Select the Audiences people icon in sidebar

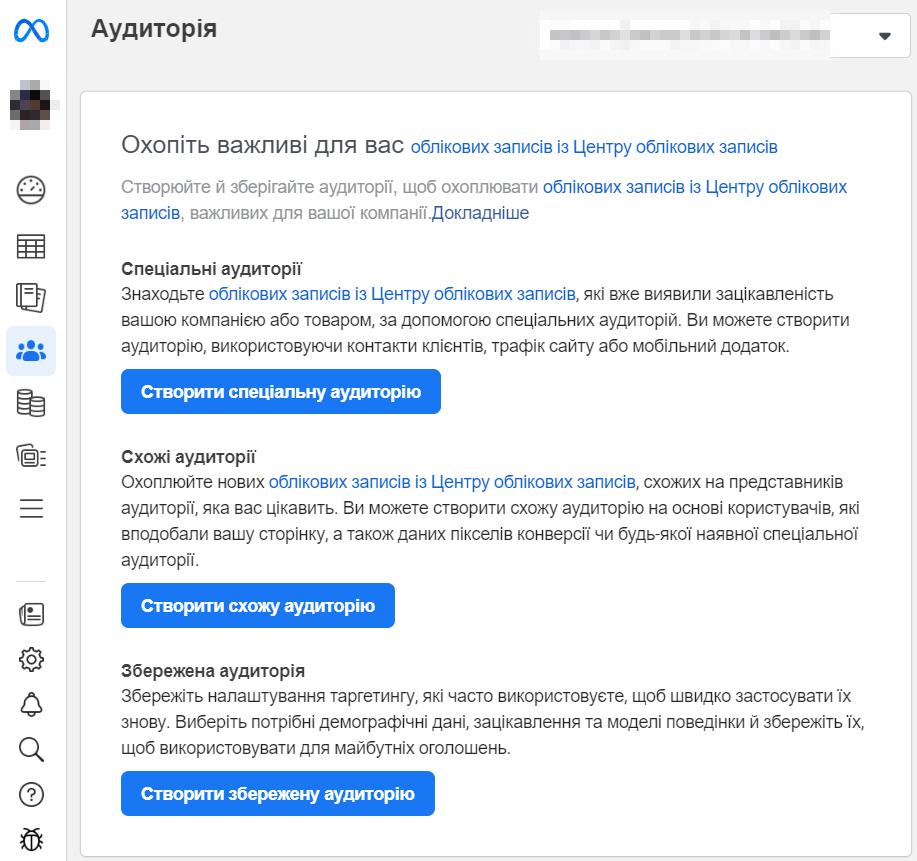tap(31, 350)
